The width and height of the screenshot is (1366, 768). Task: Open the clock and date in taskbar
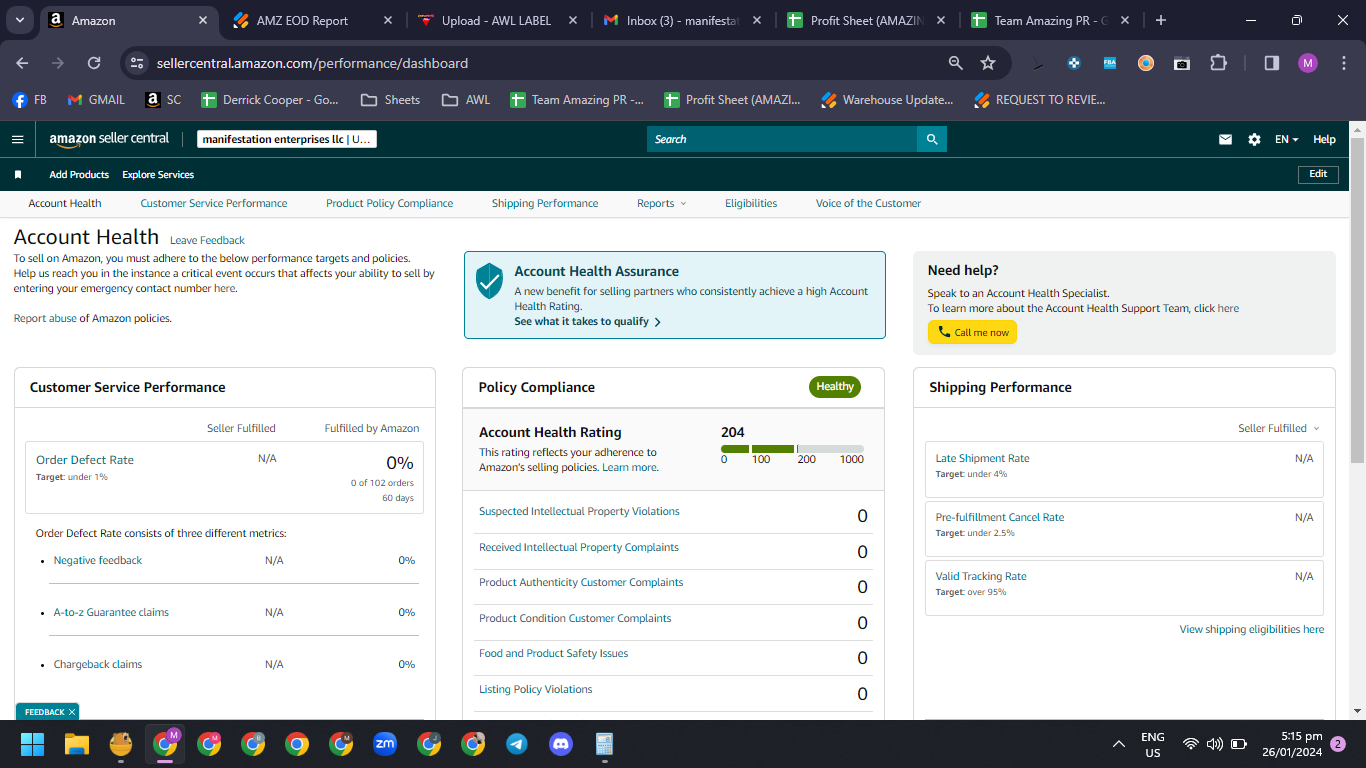1292,744
